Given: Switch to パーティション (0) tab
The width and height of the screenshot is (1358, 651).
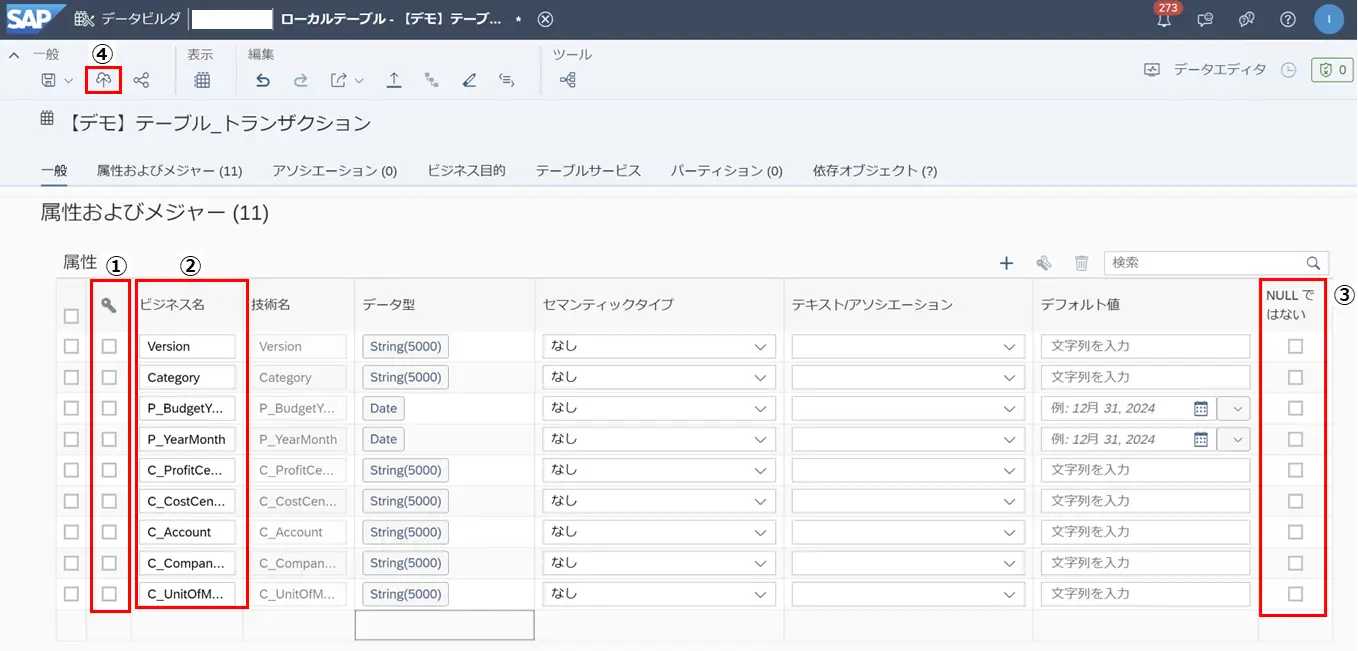Looking at the screenshot, I should pos(727,171).
